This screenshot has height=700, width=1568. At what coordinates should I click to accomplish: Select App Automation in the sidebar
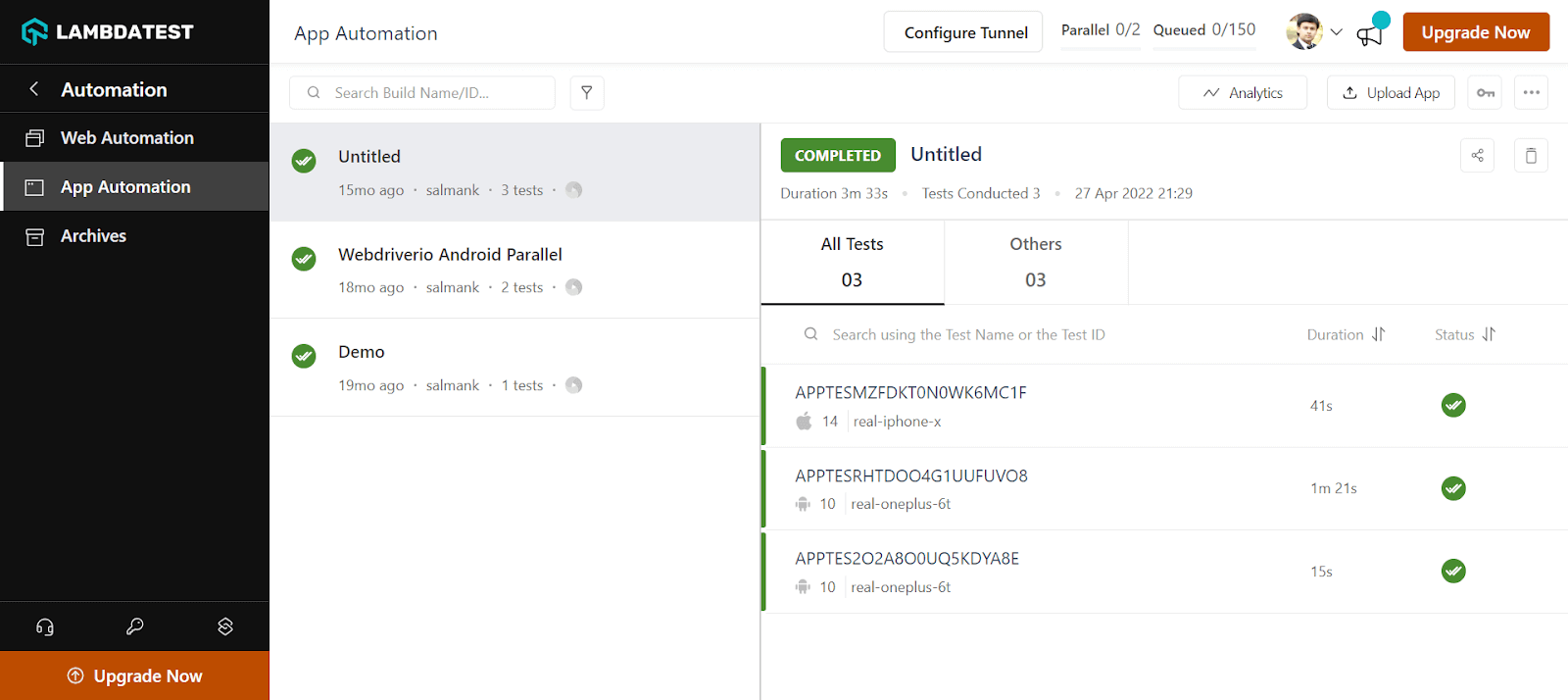tap(134, 186)
